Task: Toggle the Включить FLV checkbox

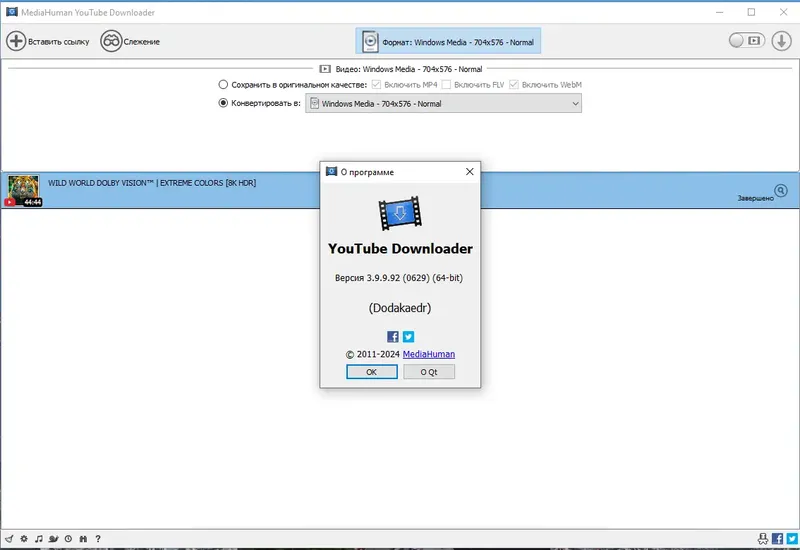Action: point(446,85)
